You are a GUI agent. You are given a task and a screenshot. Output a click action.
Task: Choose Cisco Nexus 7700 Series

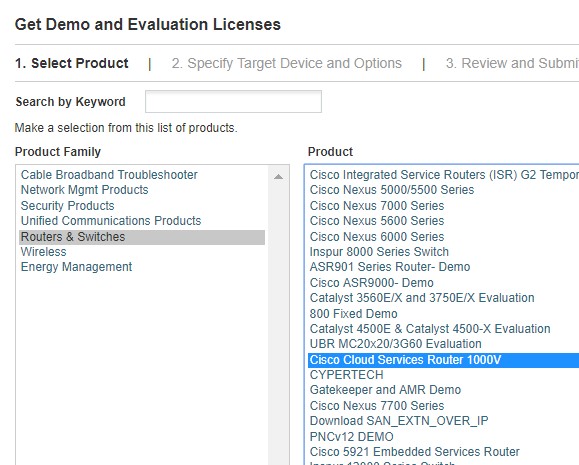[x=377, y=406]
